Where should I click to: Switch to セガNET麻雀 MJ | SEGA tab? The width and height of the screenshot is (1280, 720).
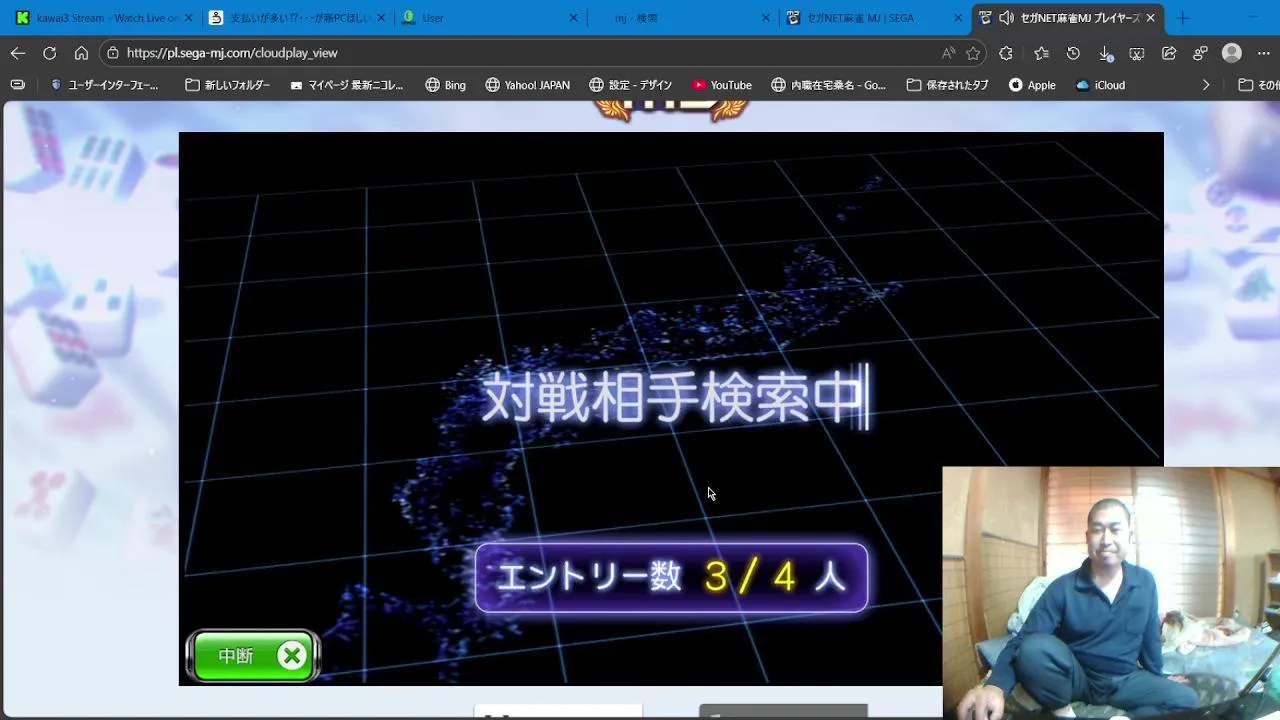(x=877, y=18)
